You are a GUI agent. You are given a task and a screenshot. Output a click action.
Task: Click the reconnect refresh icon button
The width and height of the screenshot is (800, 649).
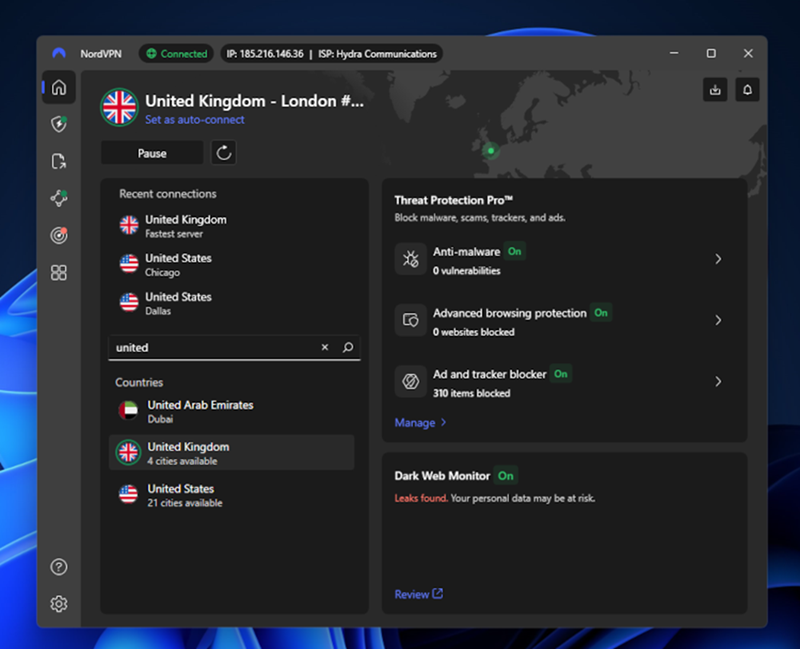point(224,153)
